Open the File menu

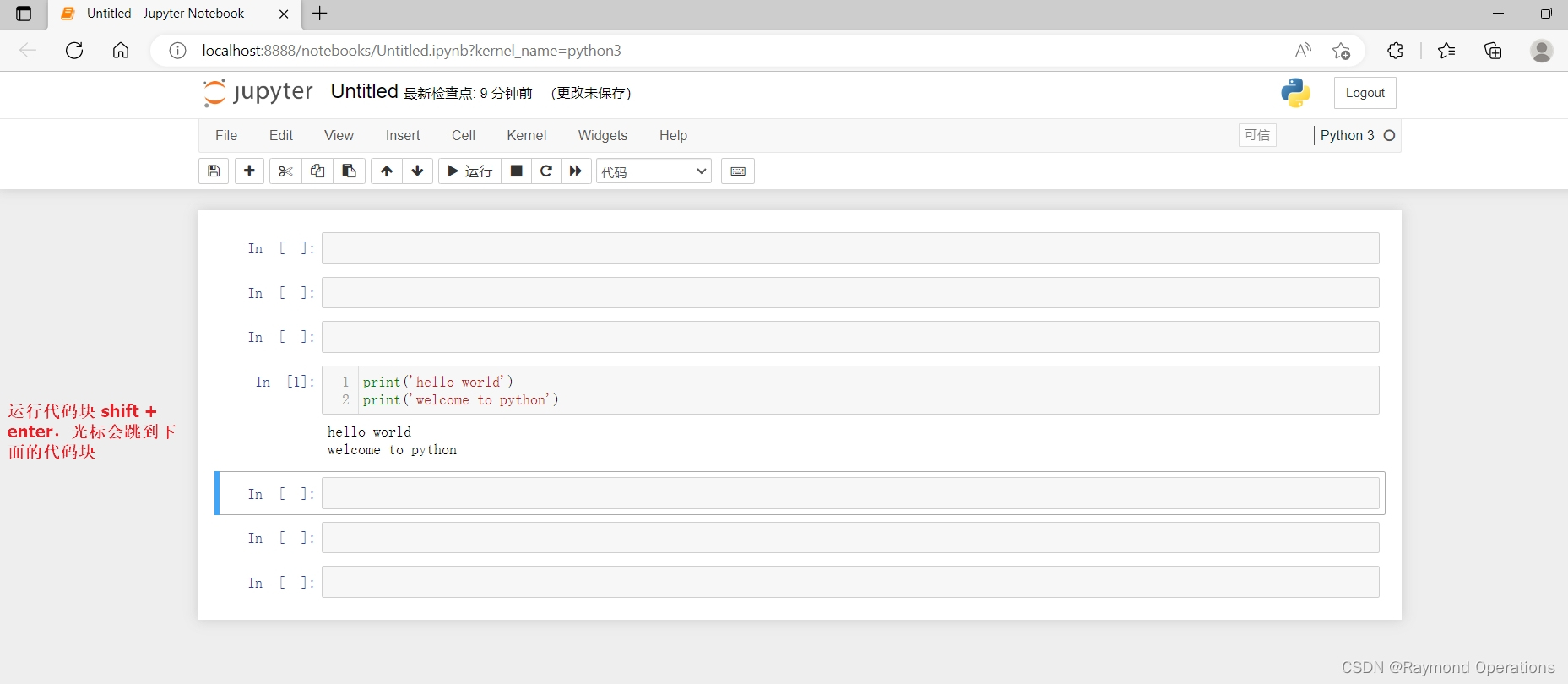pos(226,135)
